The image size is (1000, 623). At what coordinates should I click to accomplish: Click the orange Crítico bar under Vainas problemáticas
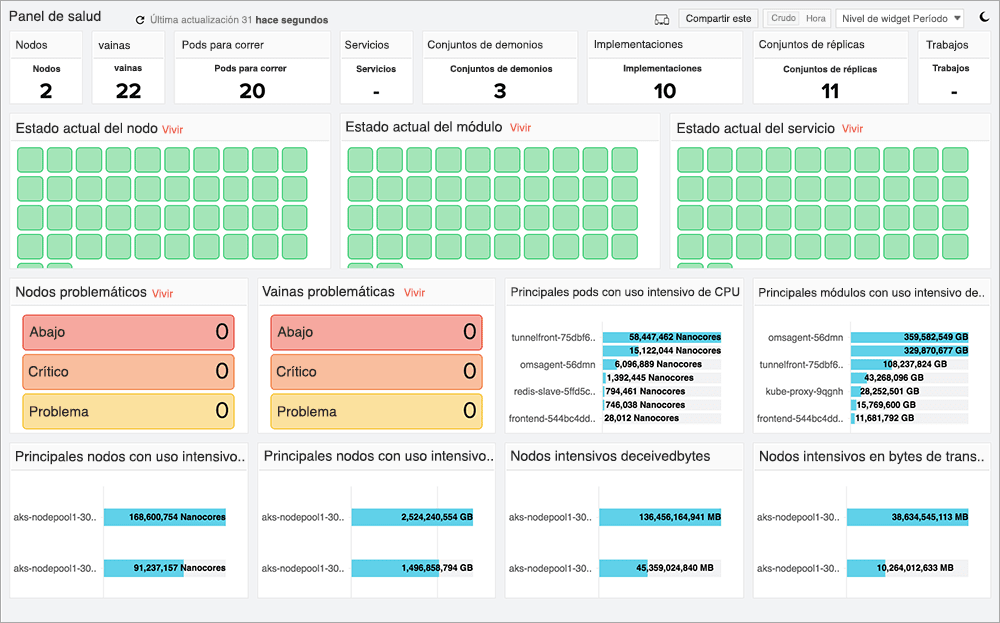[x=376, y=371]
